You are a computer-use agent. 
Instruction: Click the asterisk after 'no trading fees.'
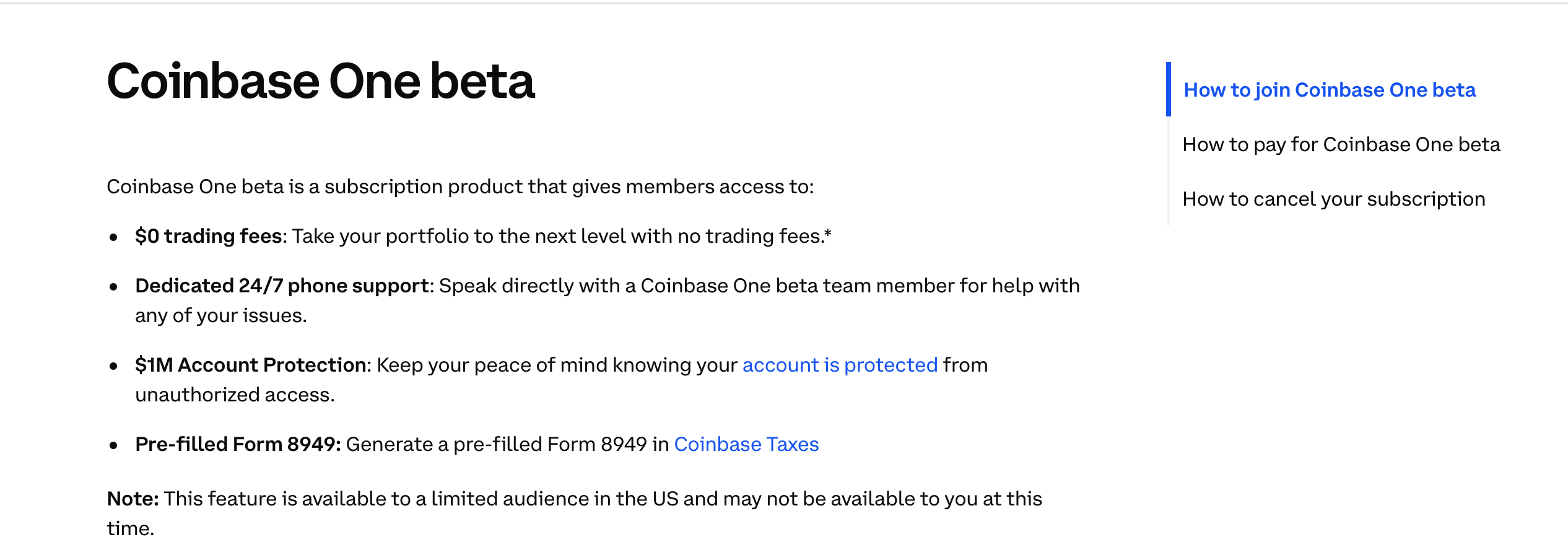click(x=828, y=233)
